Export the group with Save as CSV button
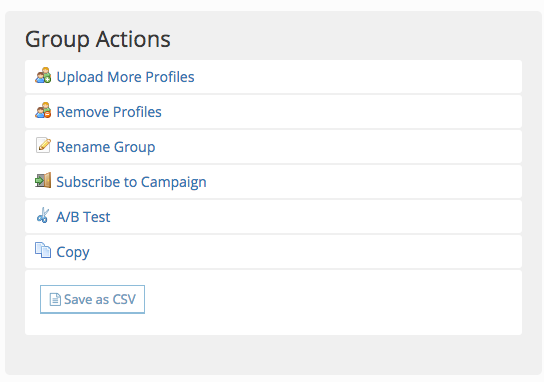This screenshot has width=544, height=382. (x=92, y=299)
